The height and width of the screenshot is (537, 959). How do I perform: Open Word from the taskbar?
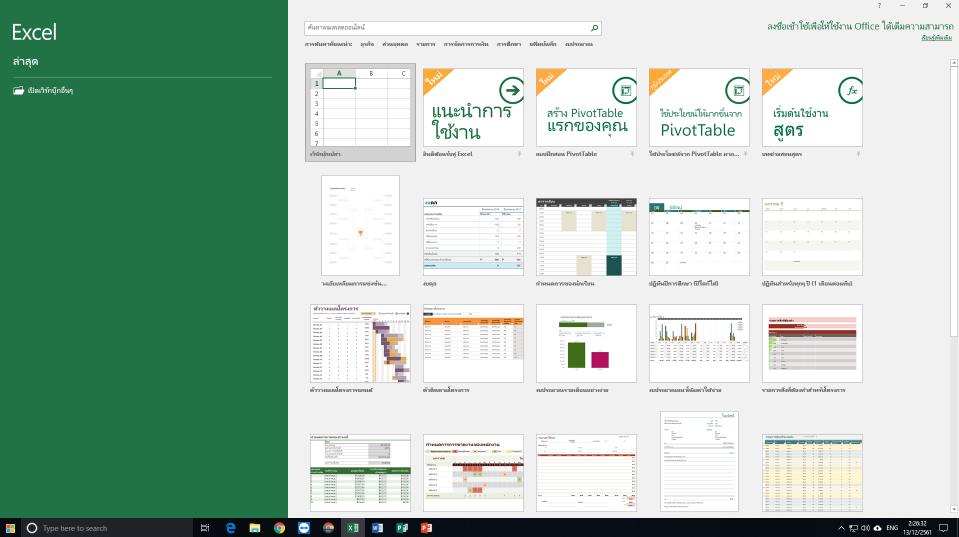(x=377, y=528)
